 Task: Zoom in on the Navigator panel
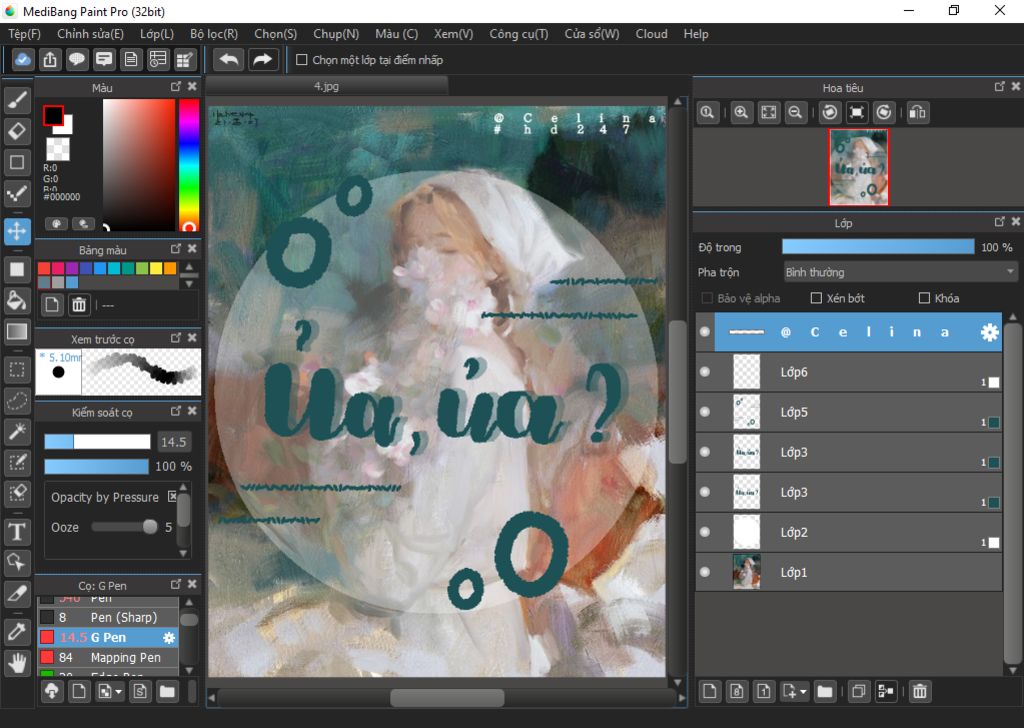pos(741,112)
